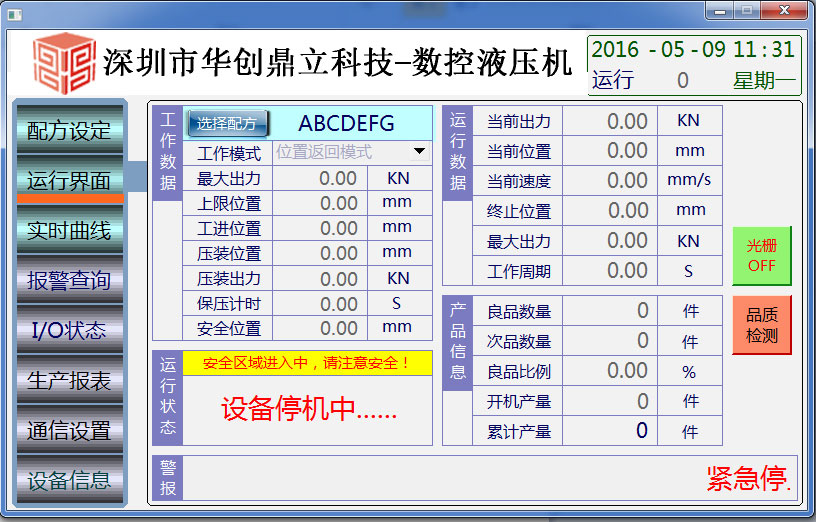This screenshot has height=522, width=816.
Task: Click the 累计产量 value
Action: click(610, 431)
